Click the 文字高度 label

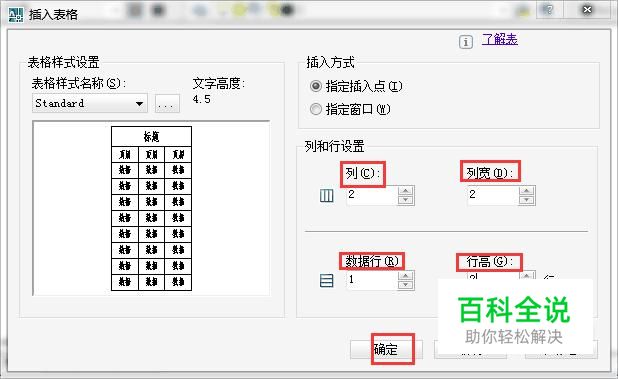tap(219, 84)
